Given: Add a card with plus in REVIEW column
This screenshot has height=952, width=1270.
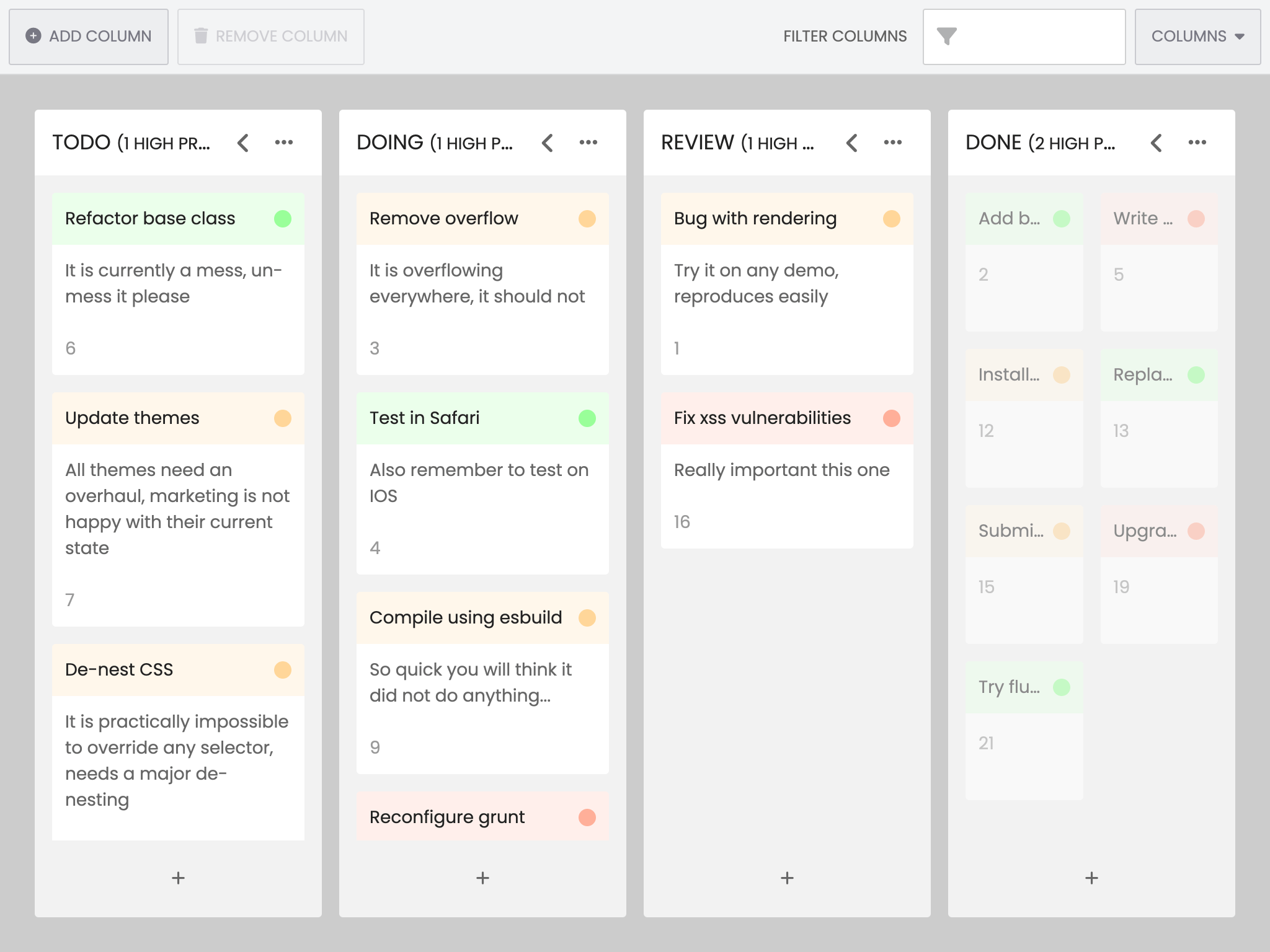Looking at the screenshot, I should 787,878.
